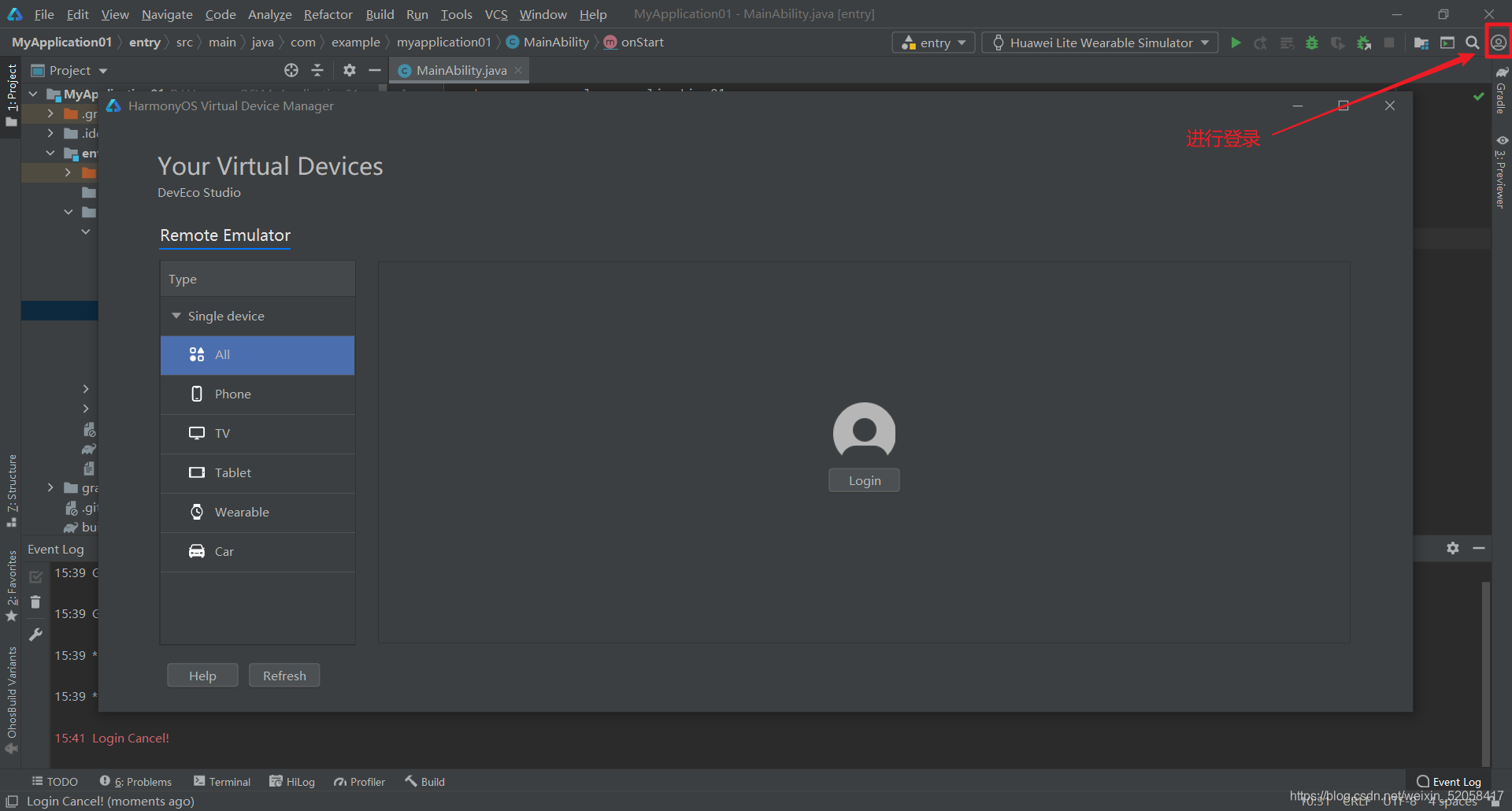Click the Attach debugger to process icon
Viewport: 1512px width, 811px height.
1364,43
